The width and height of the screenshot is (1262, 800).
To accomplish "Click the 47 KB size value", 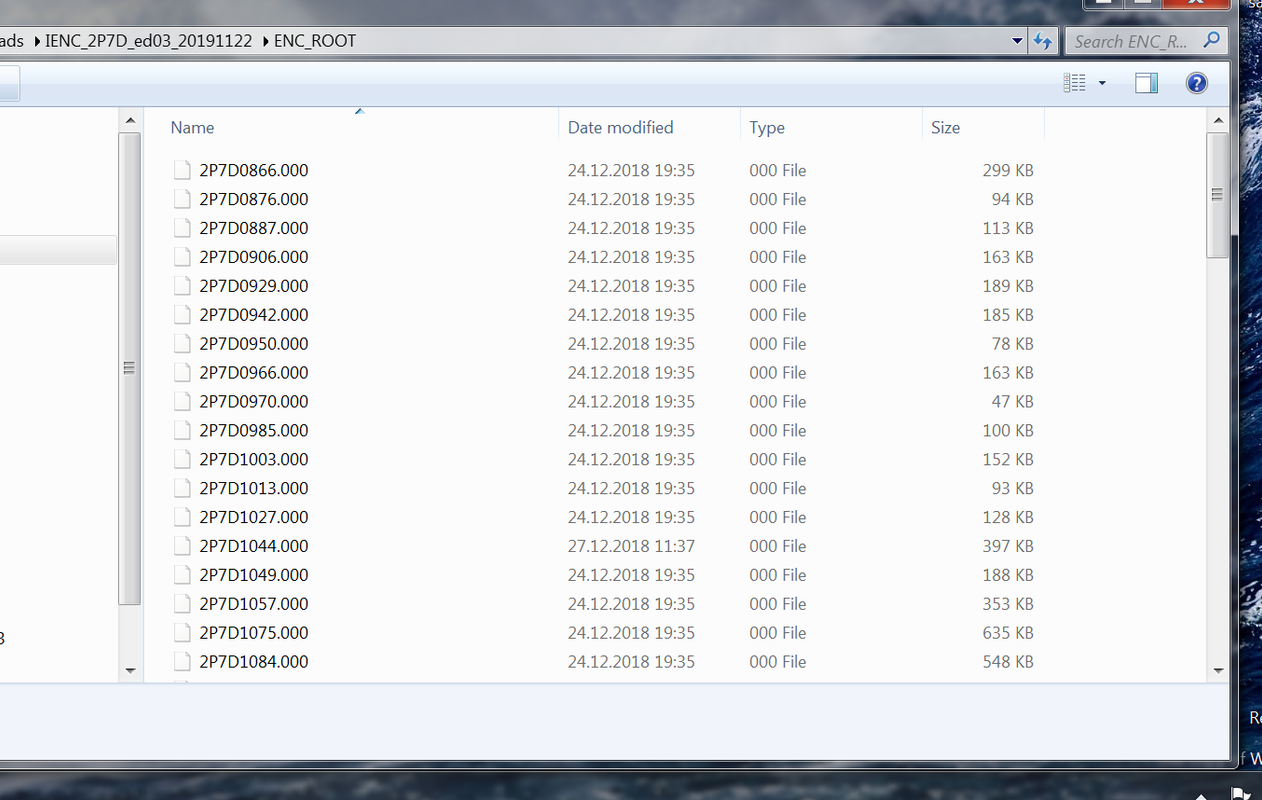I will pyautogui.click(x=1012, y=402).
